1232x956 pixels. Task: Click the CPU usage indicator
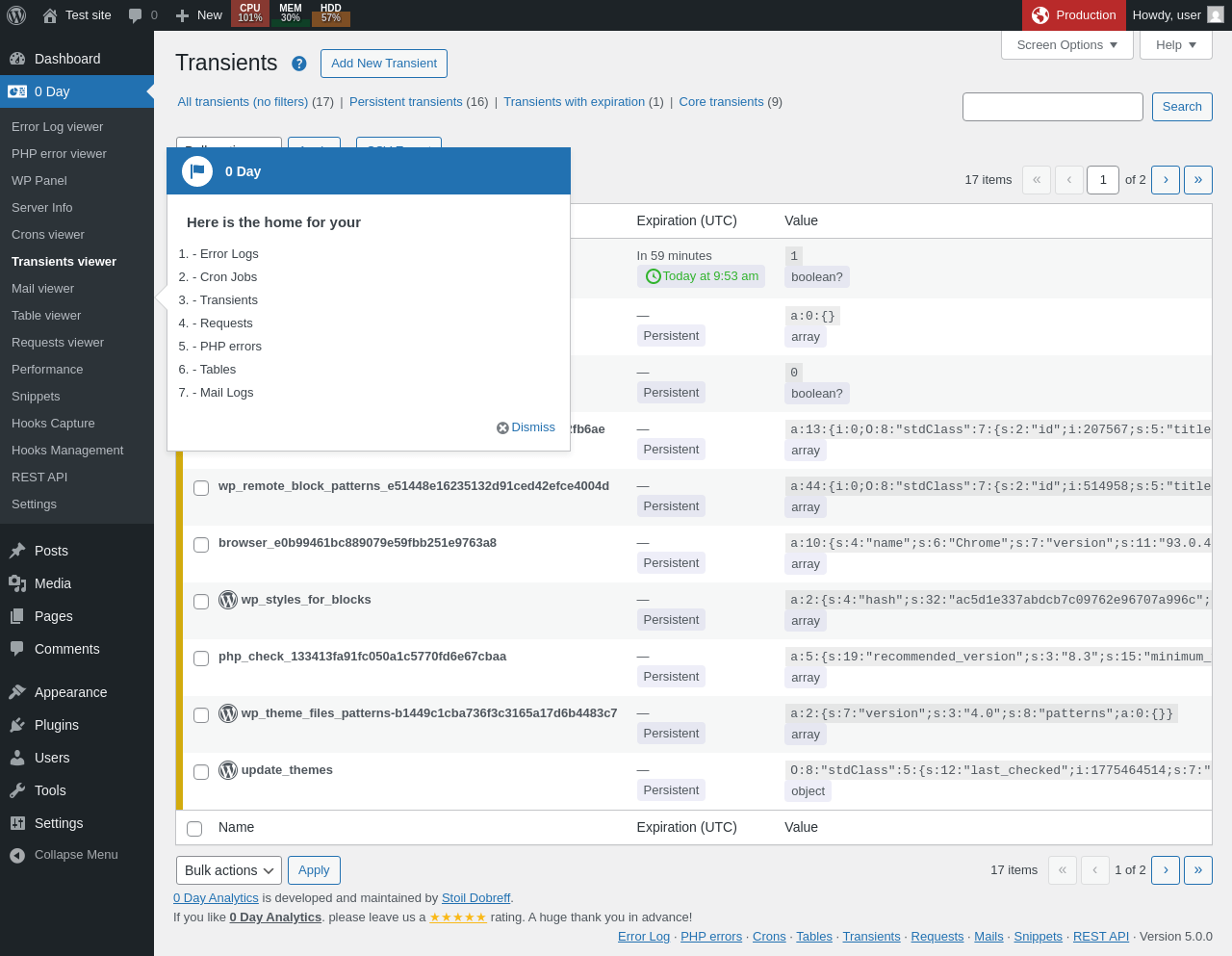coord(250,13)
